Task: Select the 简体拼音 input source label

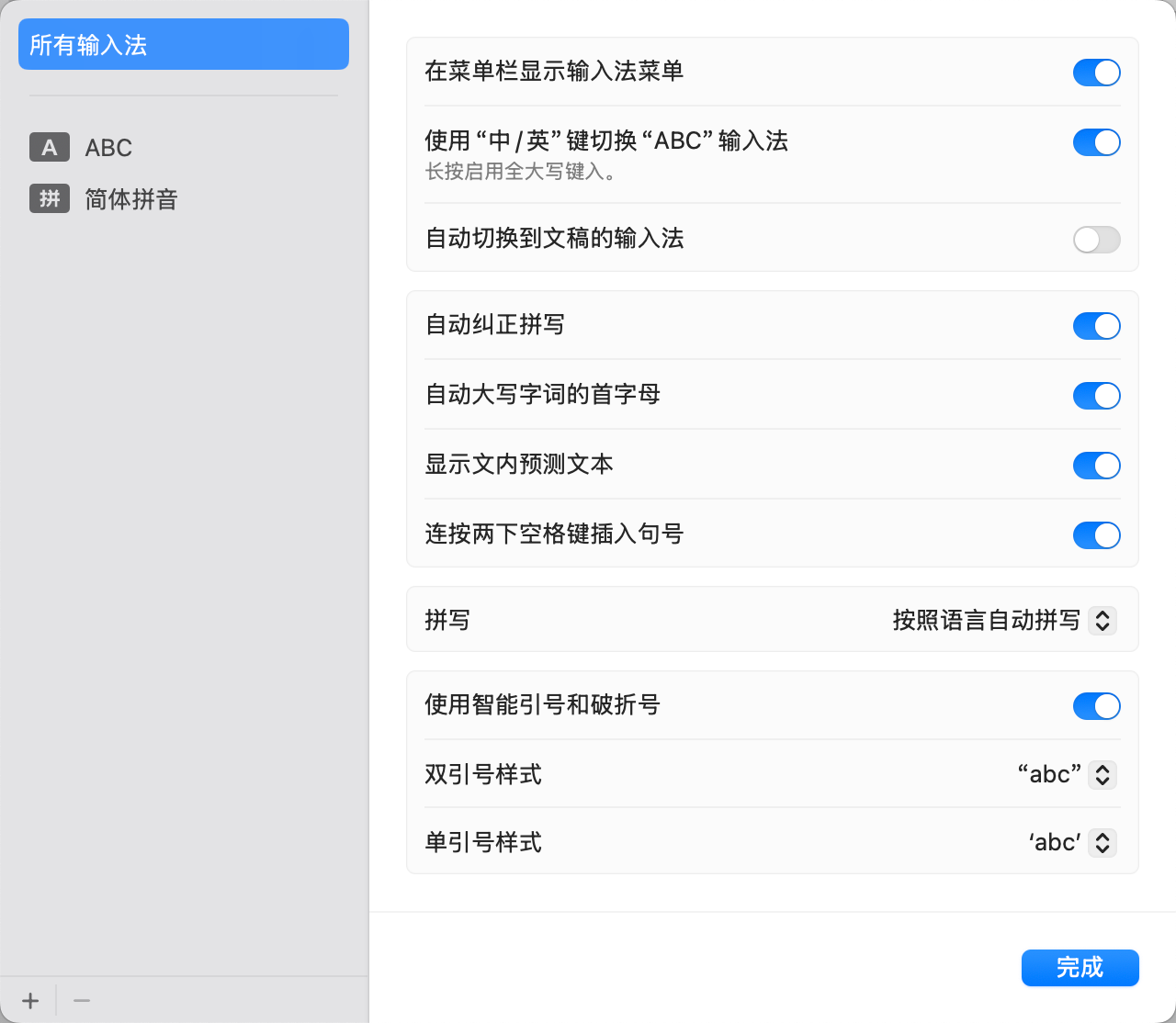Action: click(x=131, y=199)
